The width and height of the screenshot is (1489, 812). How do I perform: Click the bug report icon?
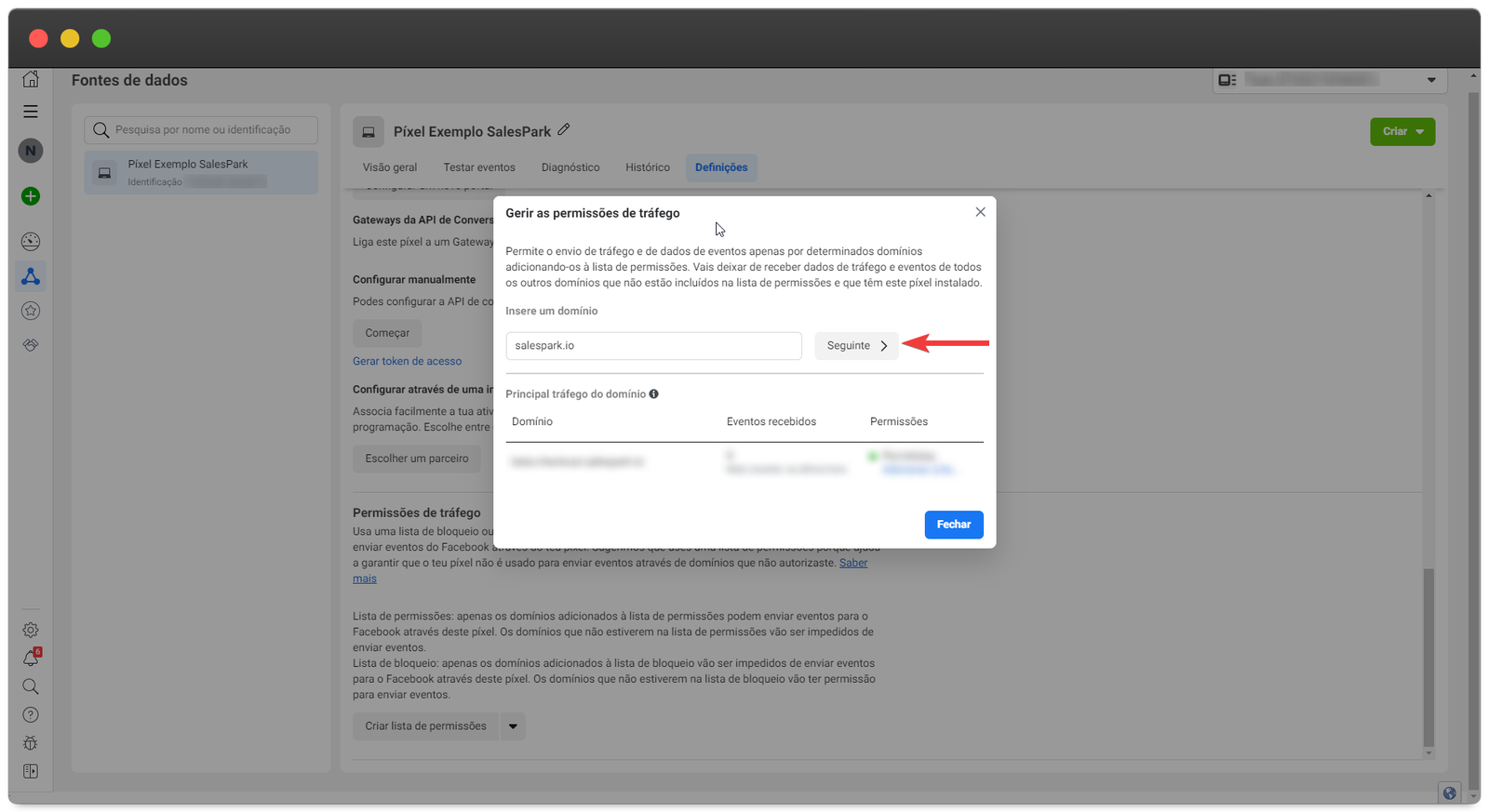coord(31,743)
